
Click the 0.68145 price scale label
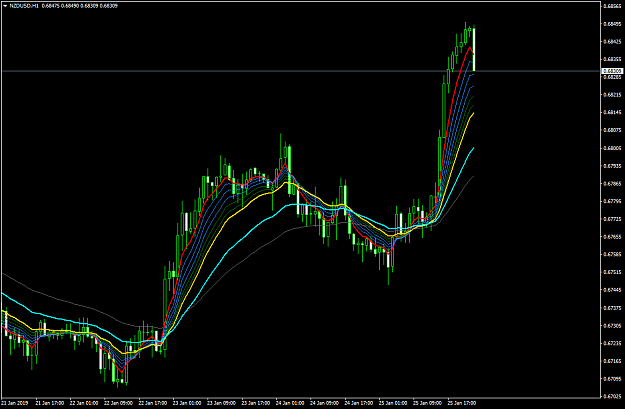click(613, 112)
